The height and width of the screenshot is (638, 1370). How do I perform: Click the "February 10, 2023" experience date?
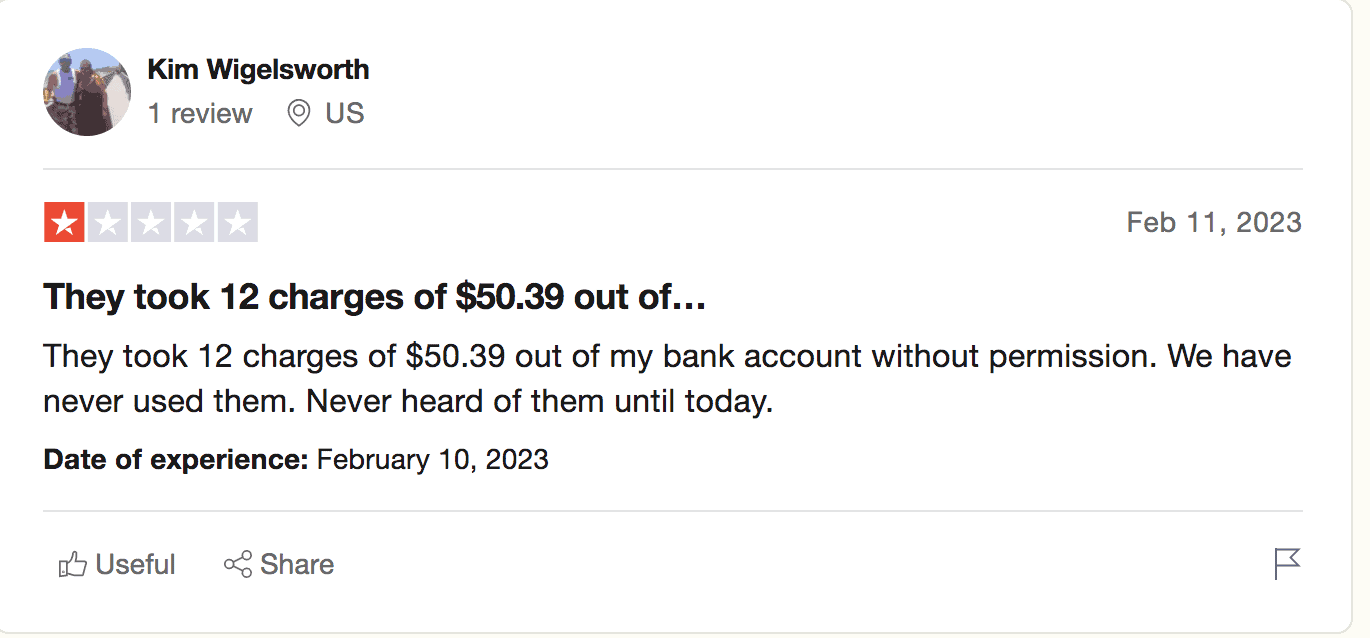click(432, 460)
